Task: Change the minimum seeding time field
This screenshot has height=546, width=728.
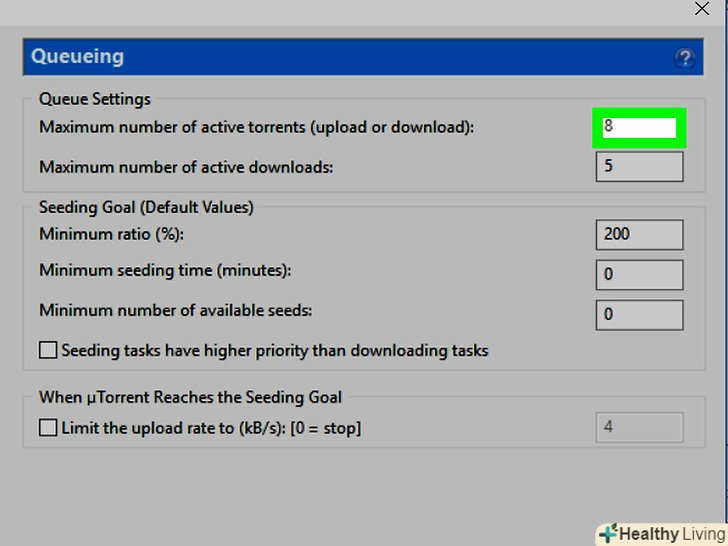Action: tap(639, 274)
